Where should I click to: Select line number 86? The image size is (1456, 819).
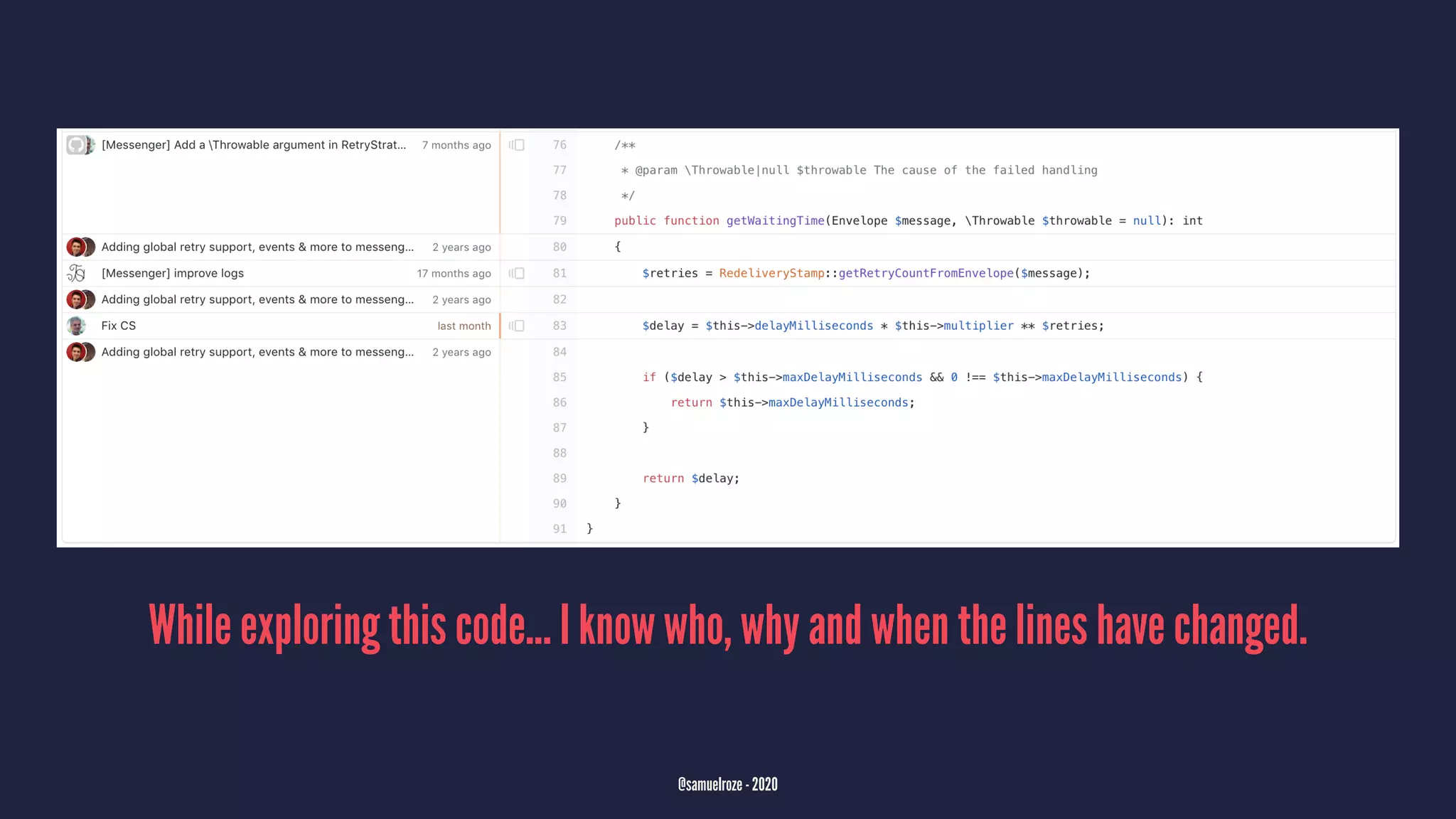click(x=560, y=402)
